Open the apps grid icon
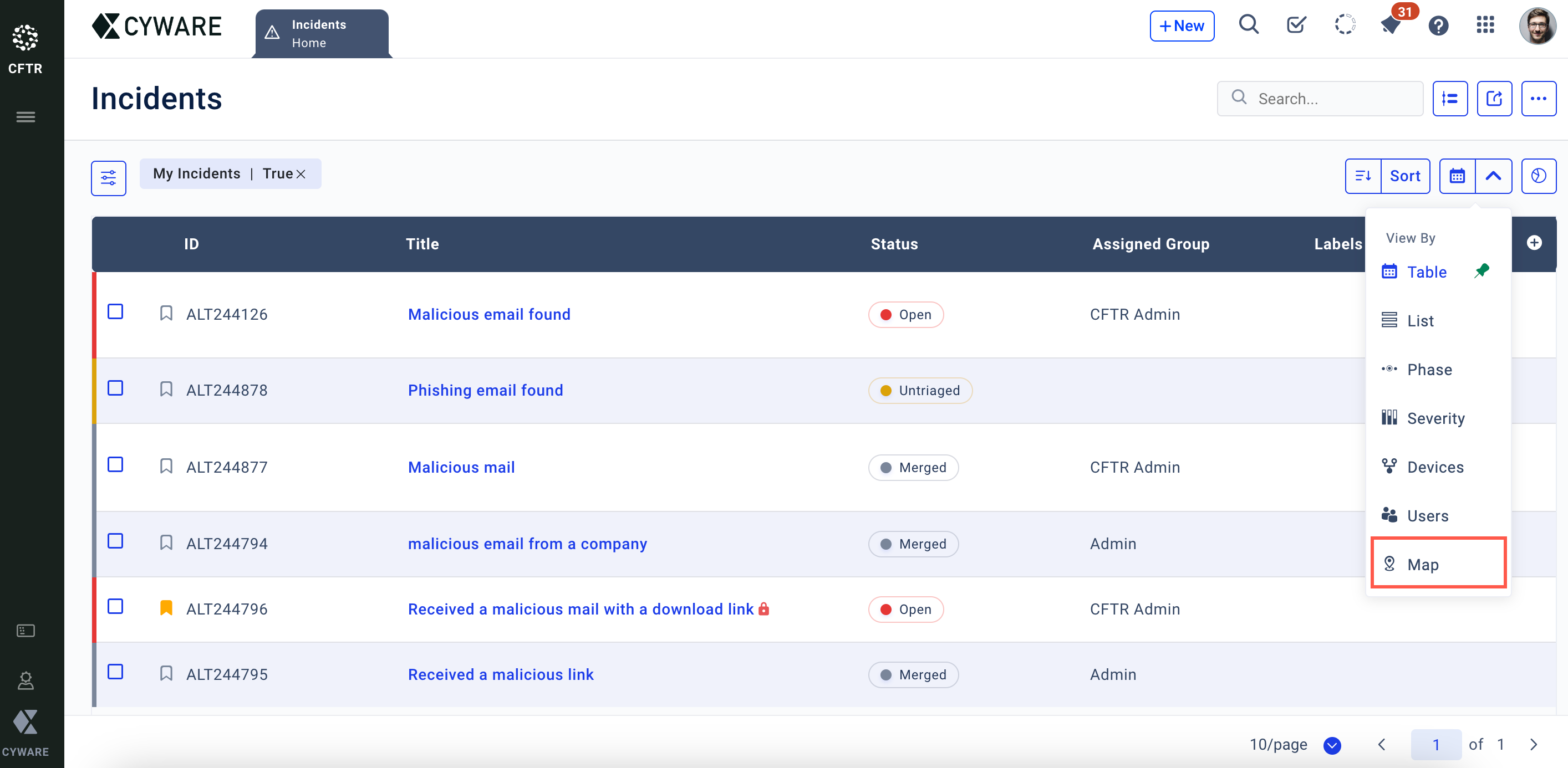 pyautogui.click(x=1485, y=25)
